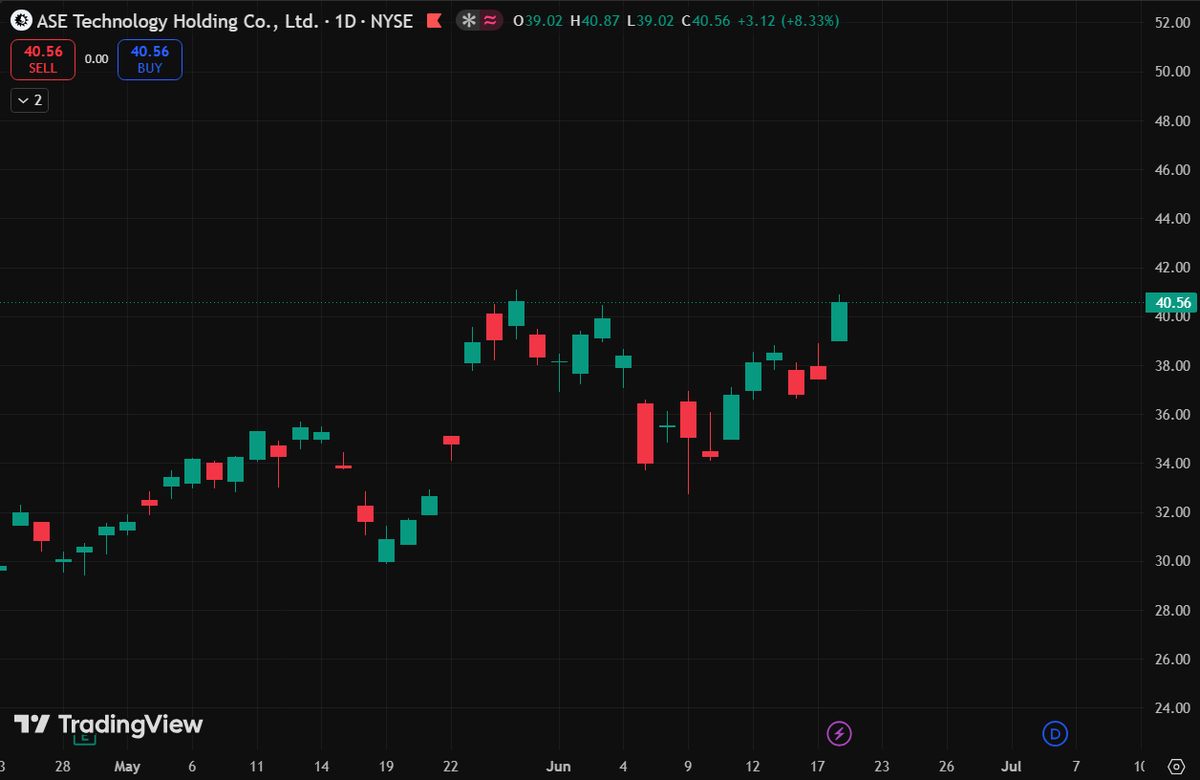Click the current price label 40.56 on axis
Screen dimensions: 1200x780
coord(1171,303)
